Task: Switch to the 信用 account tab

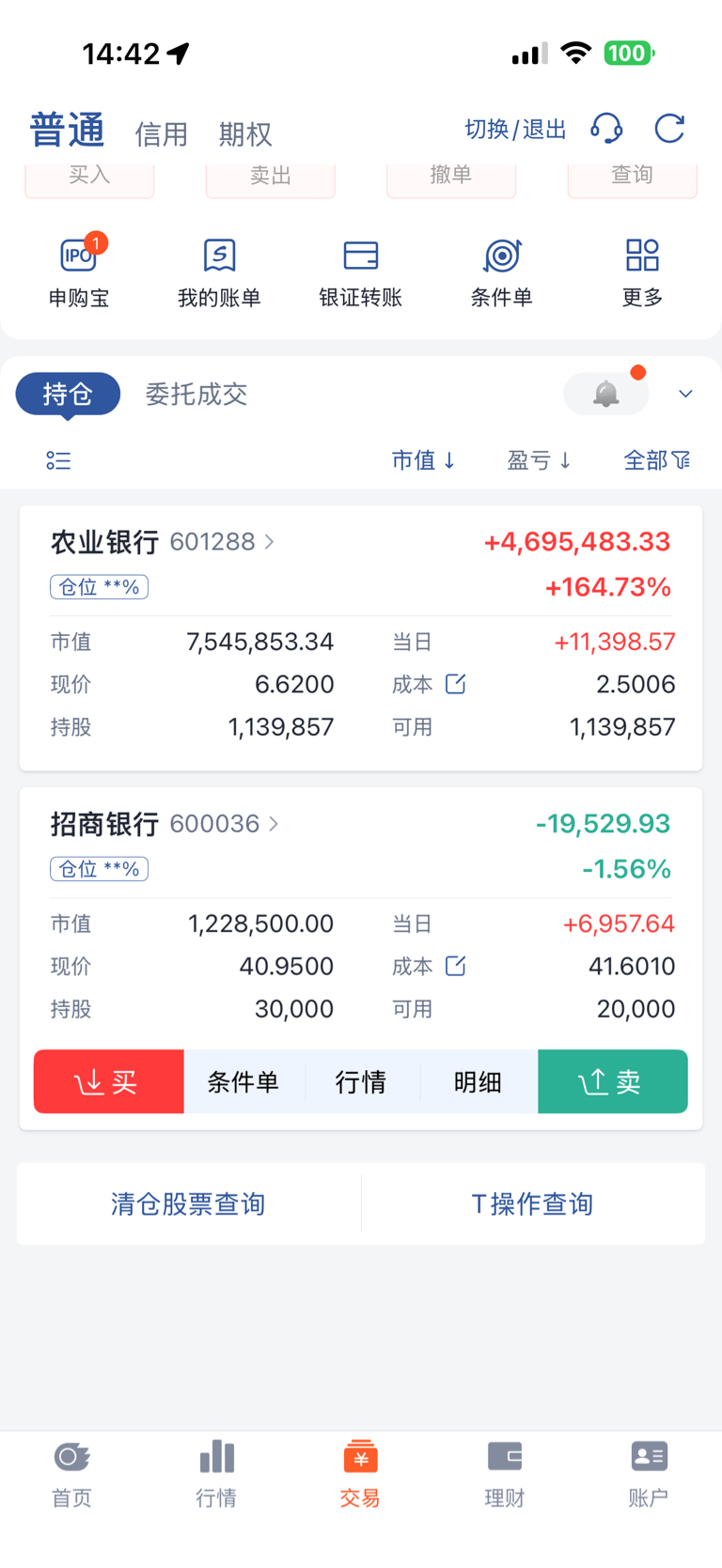Action: tap(161, 134)
